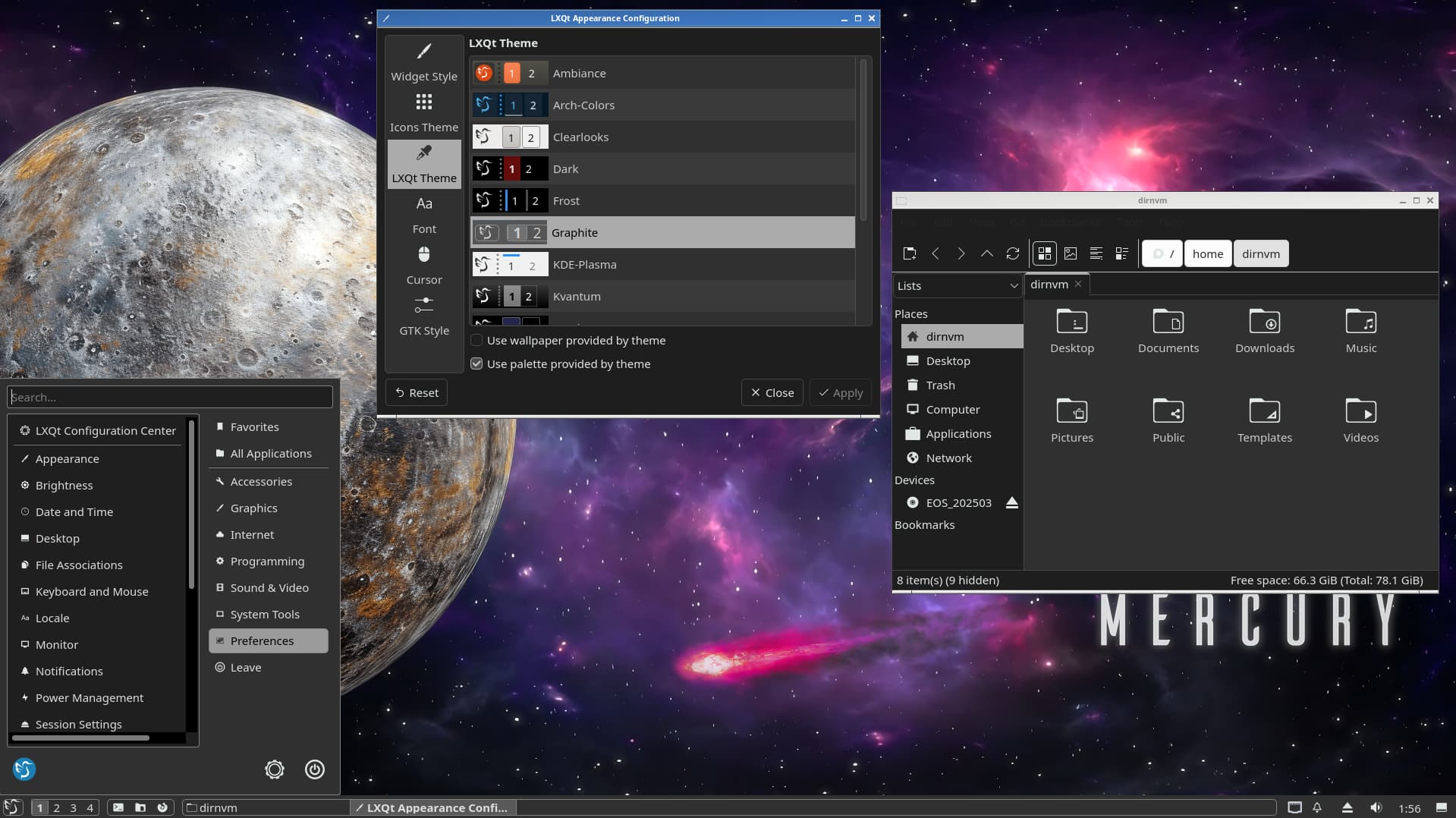
Task: Open the Leave submenu
Action: tap(269, 667)
